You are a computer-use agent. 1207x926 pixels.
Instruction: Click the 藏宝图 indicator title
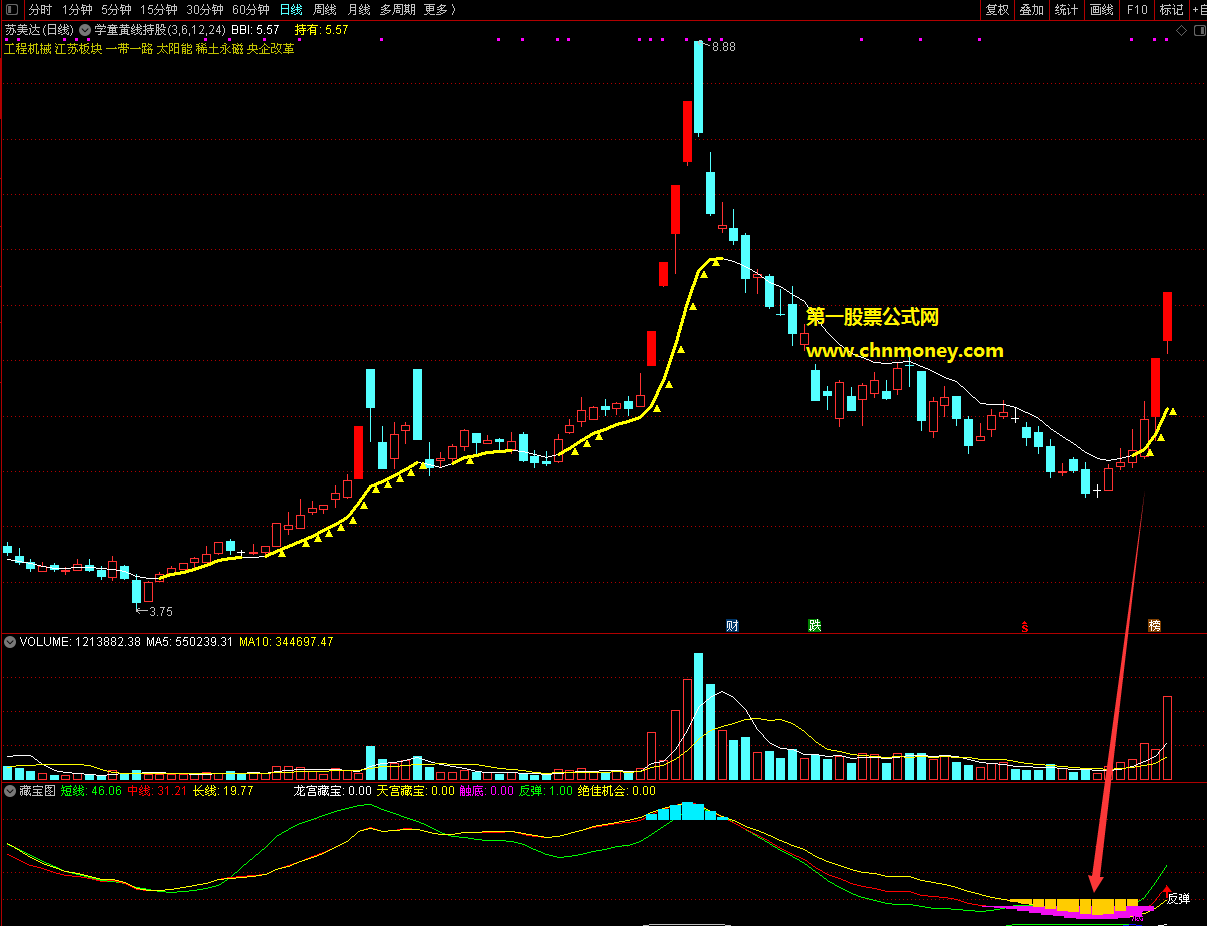coord(37,790)
